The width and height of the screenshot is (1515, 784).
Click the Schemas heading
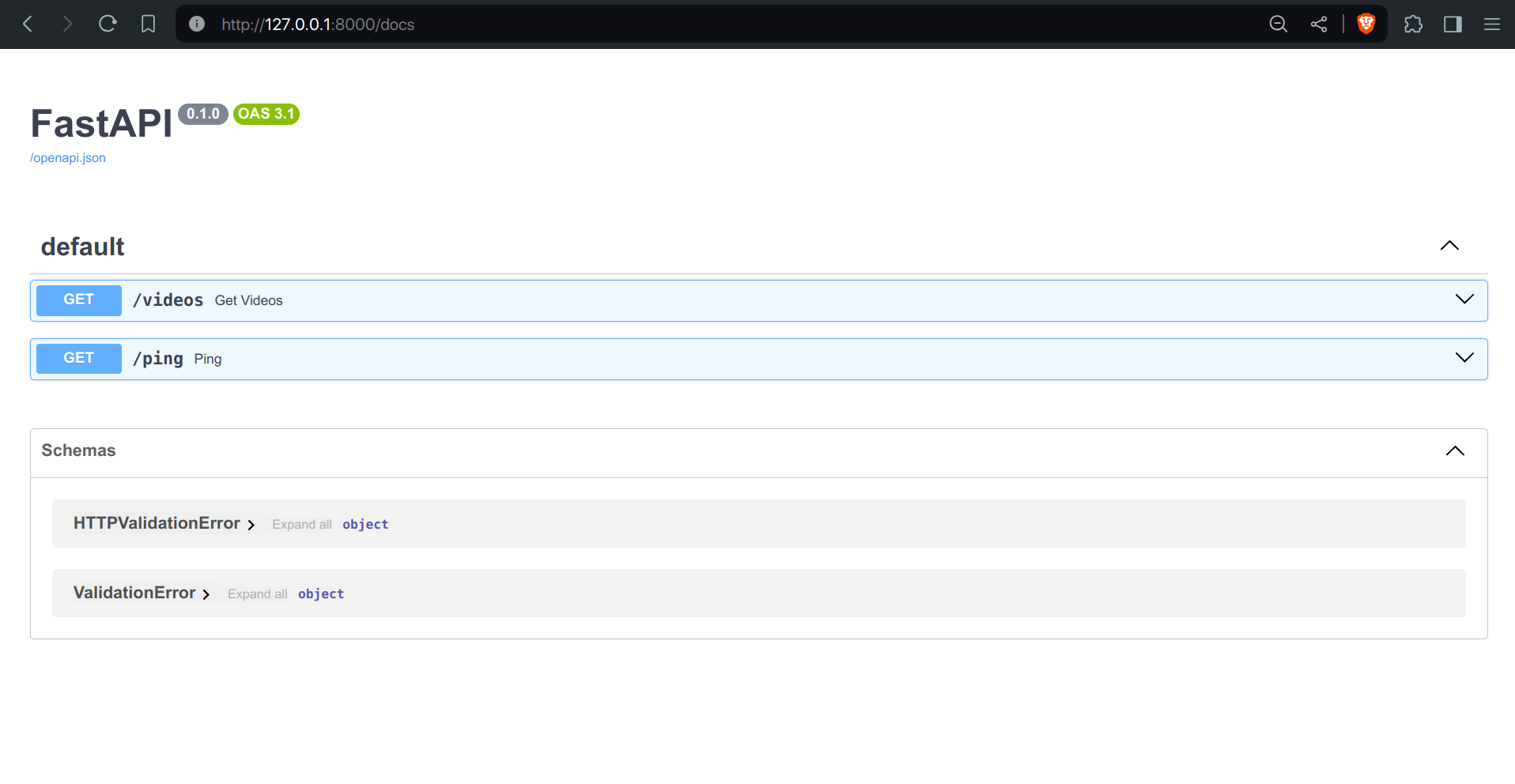point(78,450)
